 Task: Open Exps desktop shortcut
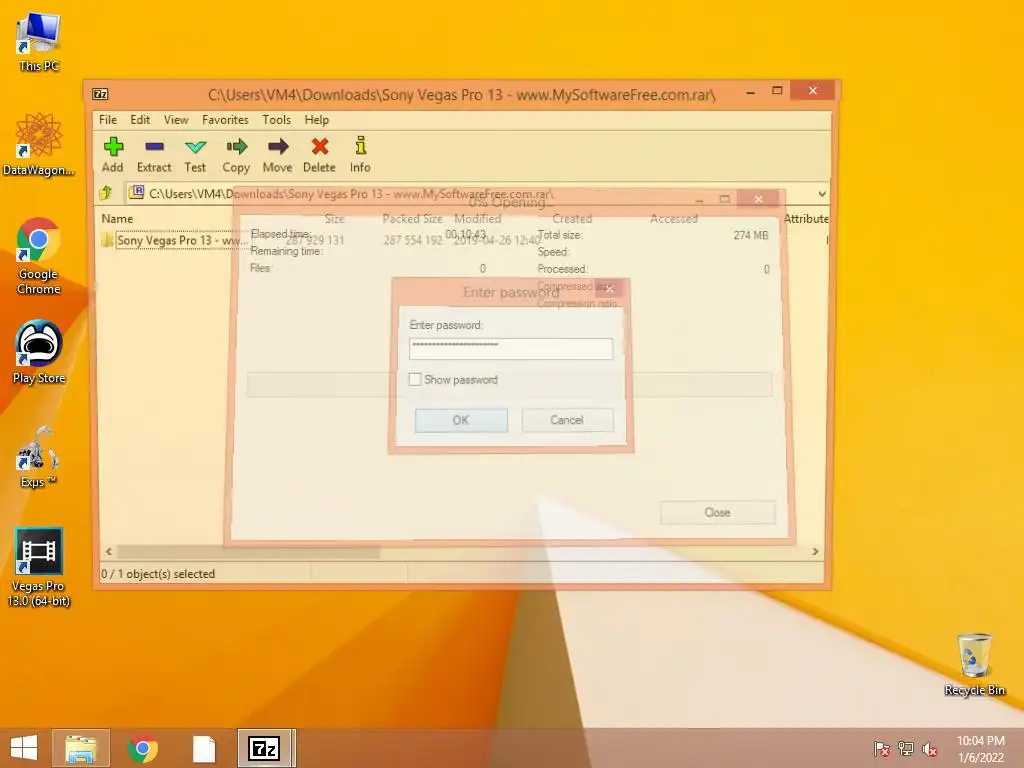39,456
